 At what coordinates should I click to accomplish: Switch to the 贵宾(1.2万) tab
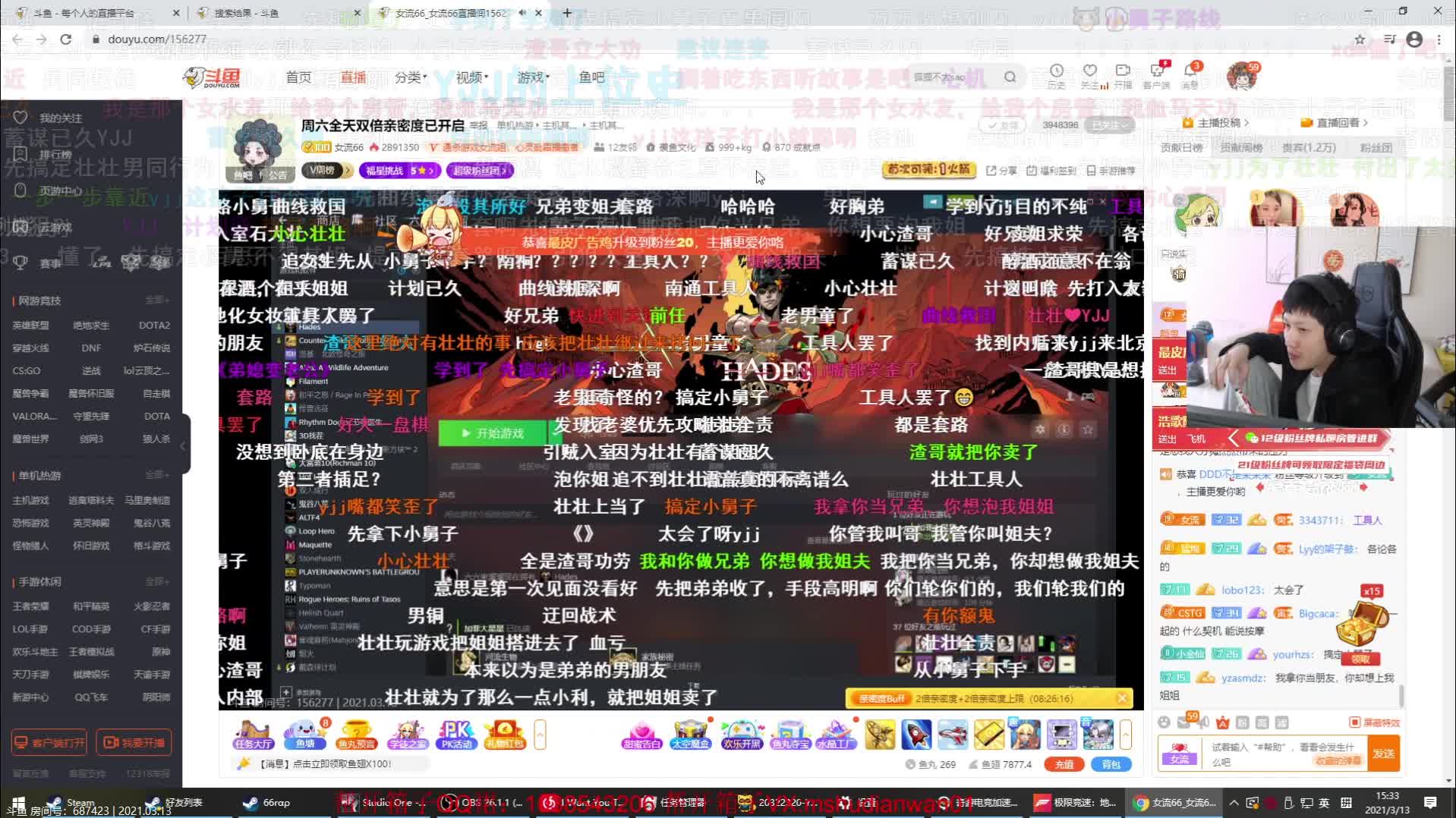(1309, 148)
